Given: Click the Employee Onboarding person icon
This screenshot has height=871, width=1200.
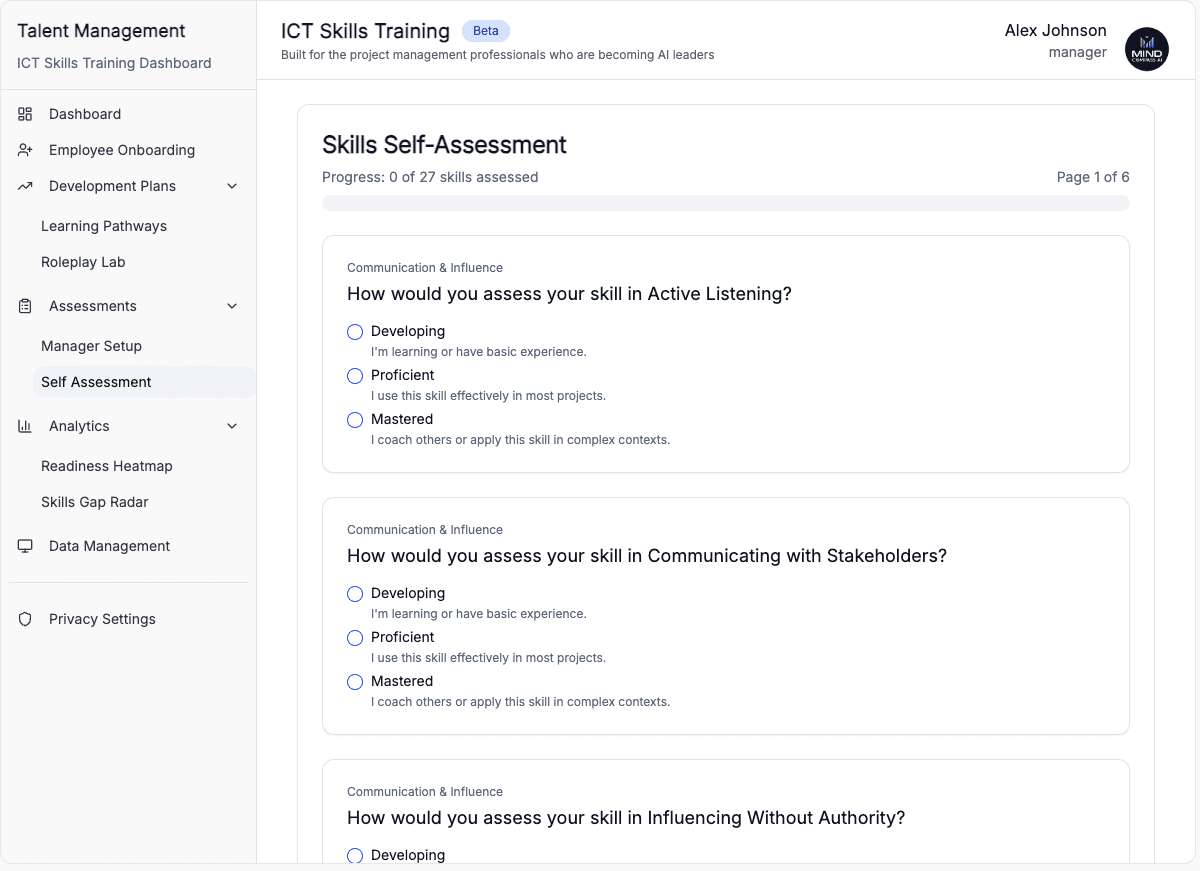Looking at the screenshot, I should tap(25, 150).
